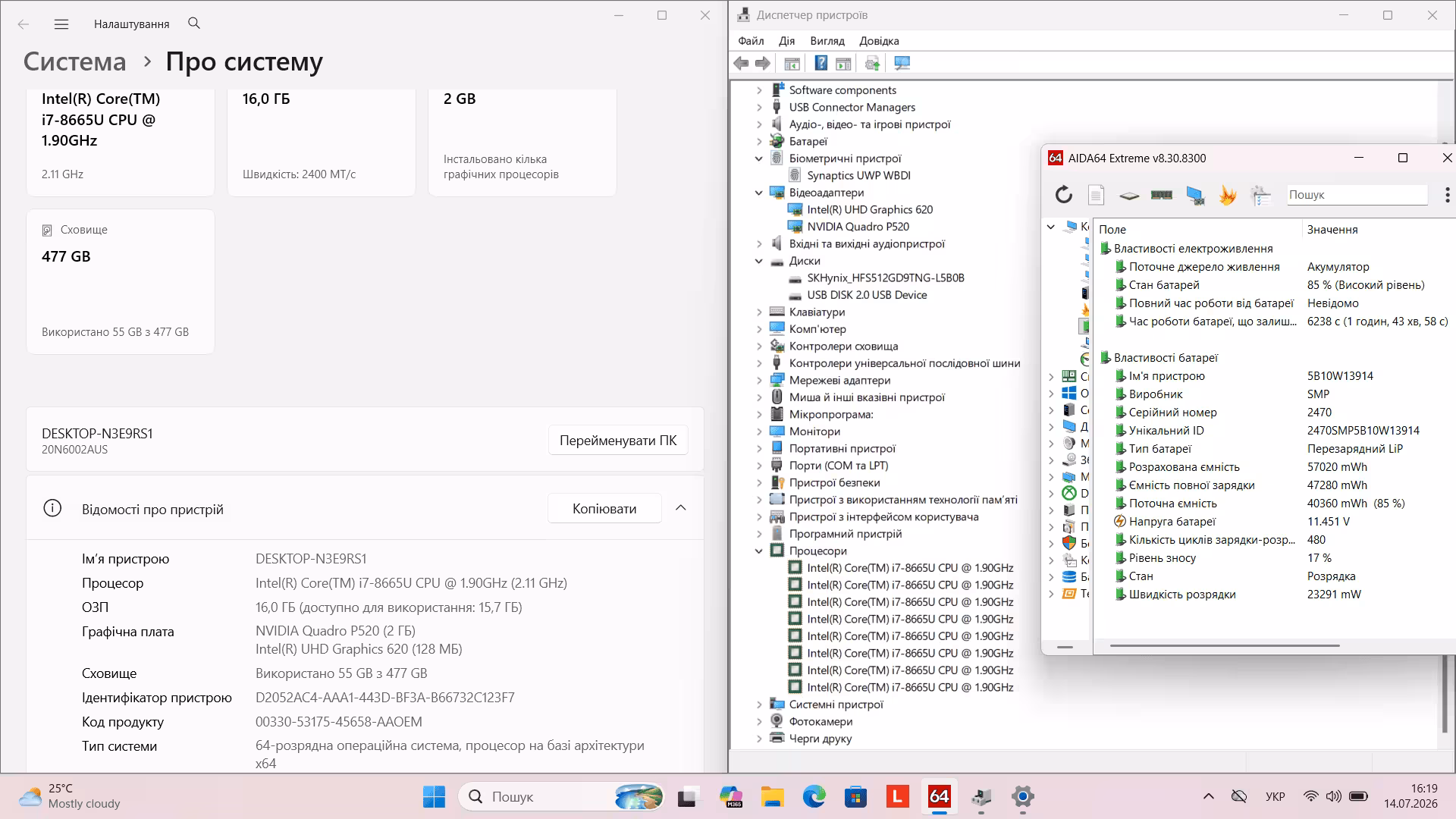1456x819 pixels.
Task: Click the CPU chip icon in AIDA64 toolbar
Action: [1129, 196]
